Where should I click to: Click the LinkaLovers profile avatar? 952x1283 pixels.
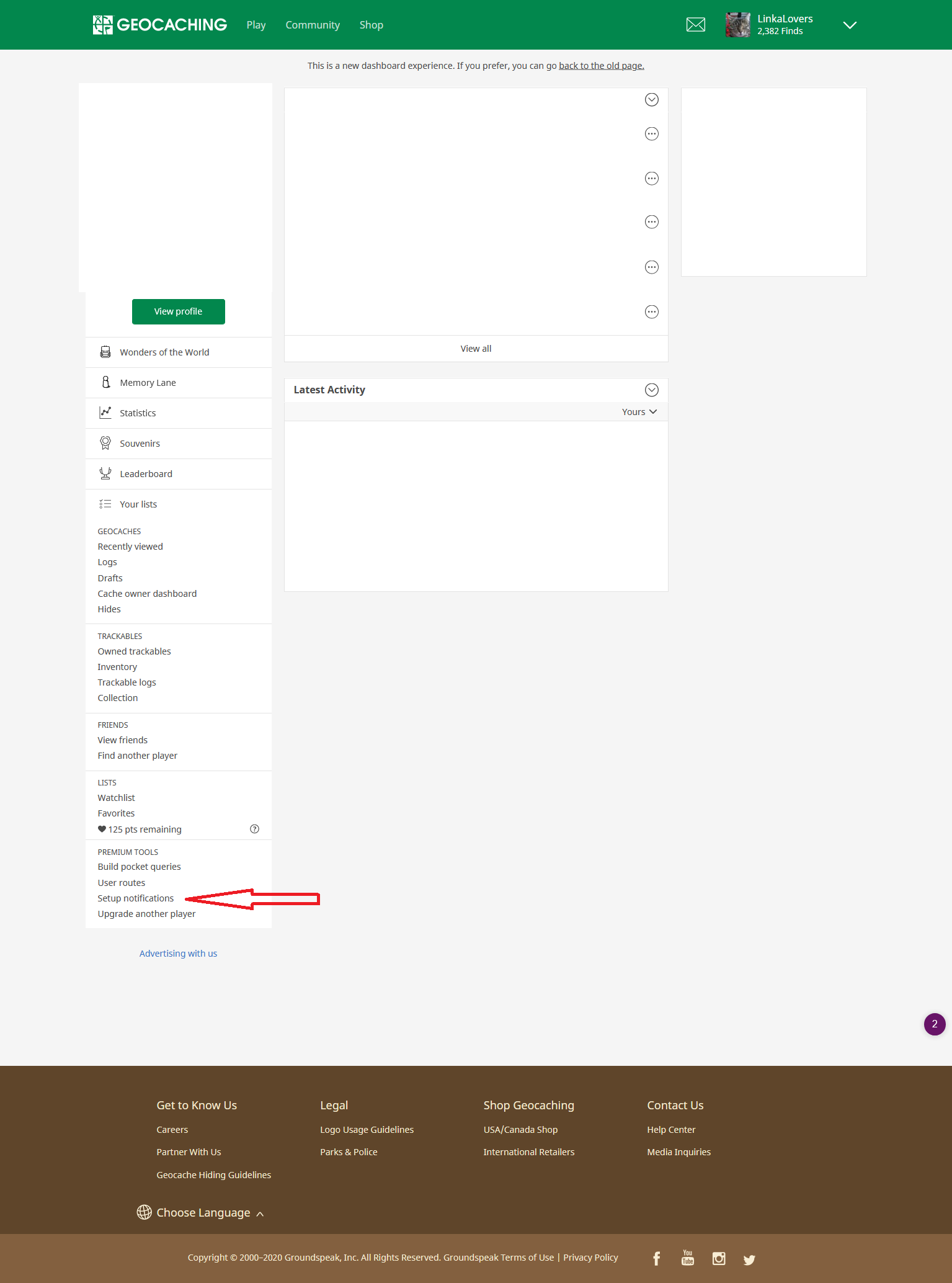737,25
